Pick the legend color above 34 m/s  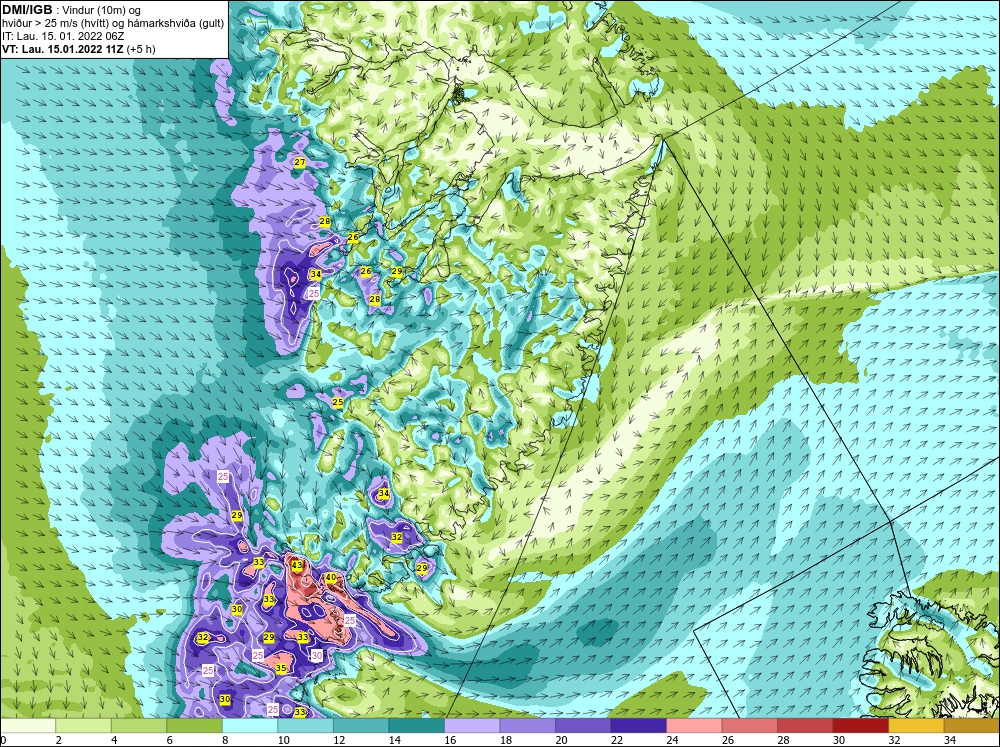pos(971,726)
